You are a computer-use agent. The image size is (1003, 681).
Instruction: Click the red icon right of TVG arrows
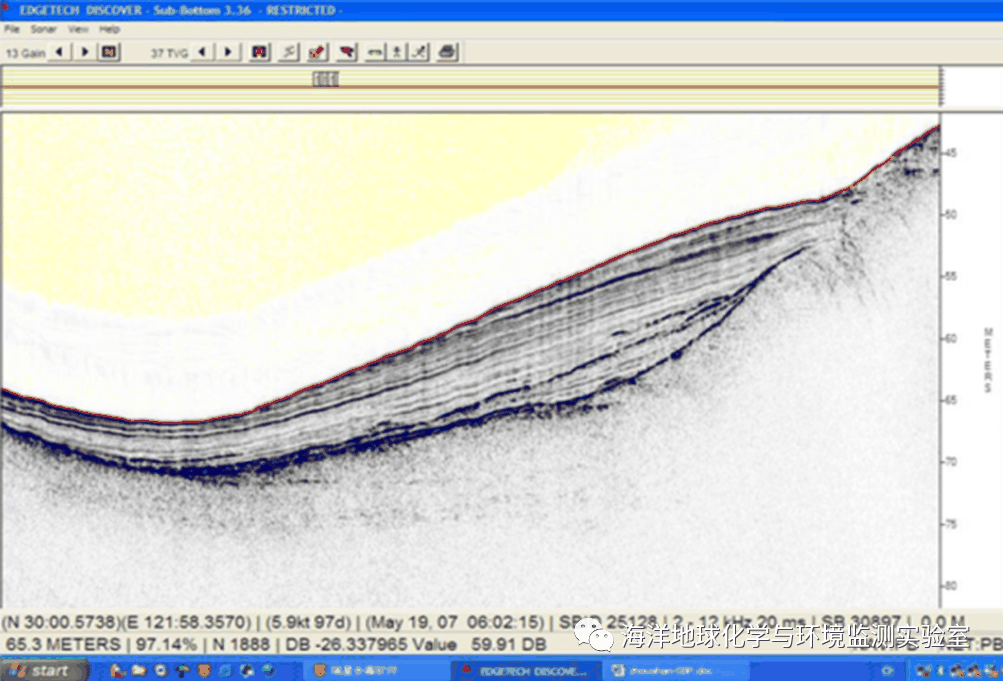(x=260, y=51)
